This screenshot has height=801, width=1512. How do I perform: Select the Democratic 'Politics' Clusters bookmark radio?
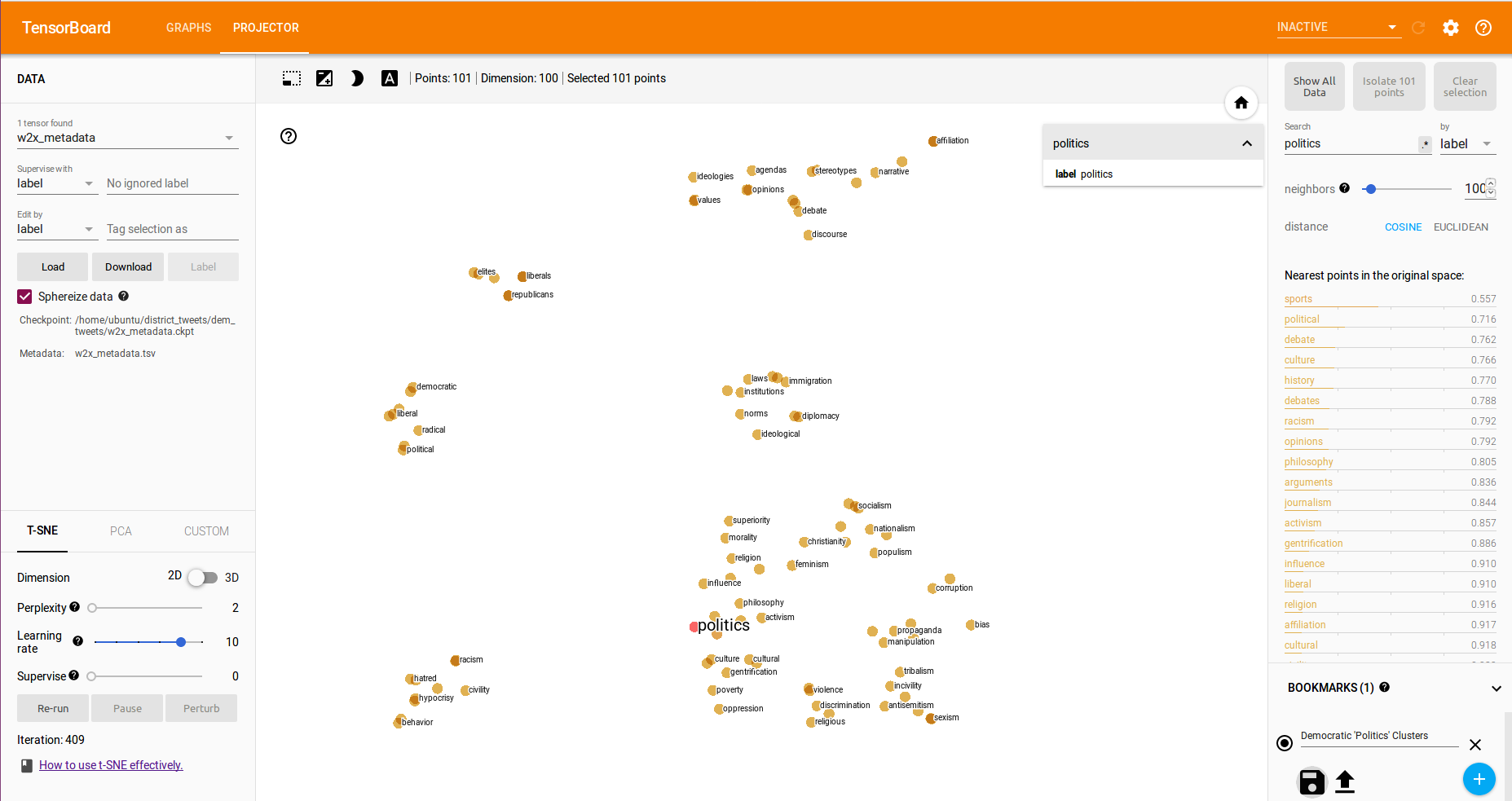tap(1285, 743)
